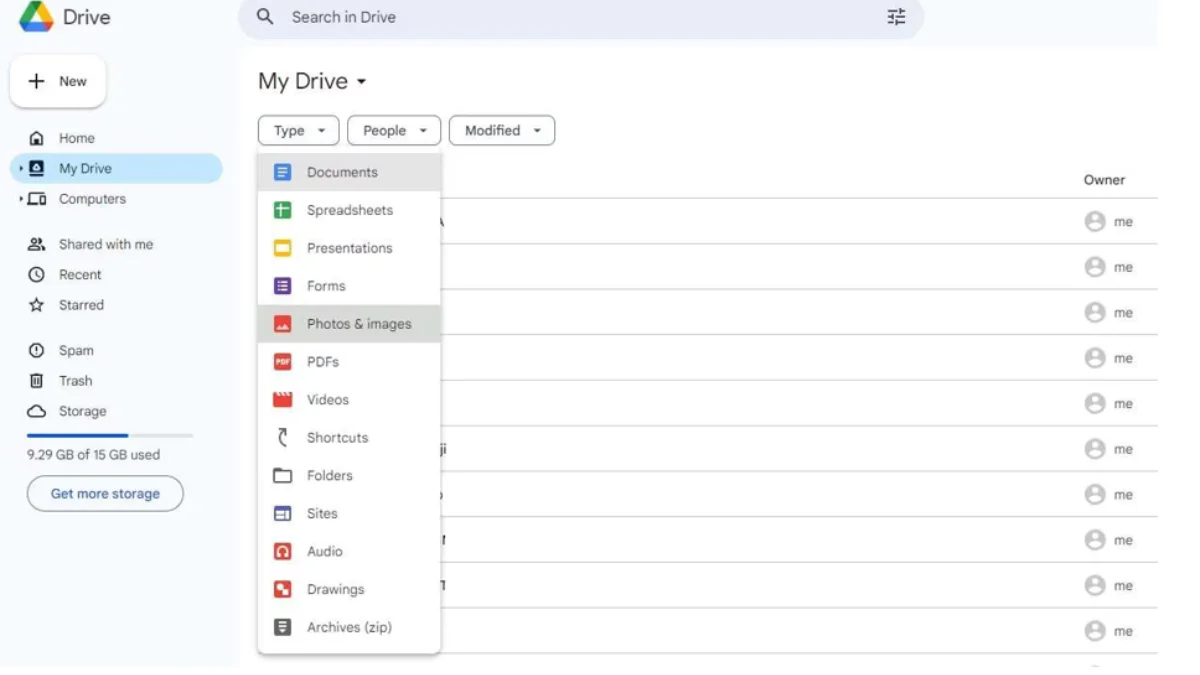
Task: Choose the green Spreadsheets icon
Action: tap(283, 210)
